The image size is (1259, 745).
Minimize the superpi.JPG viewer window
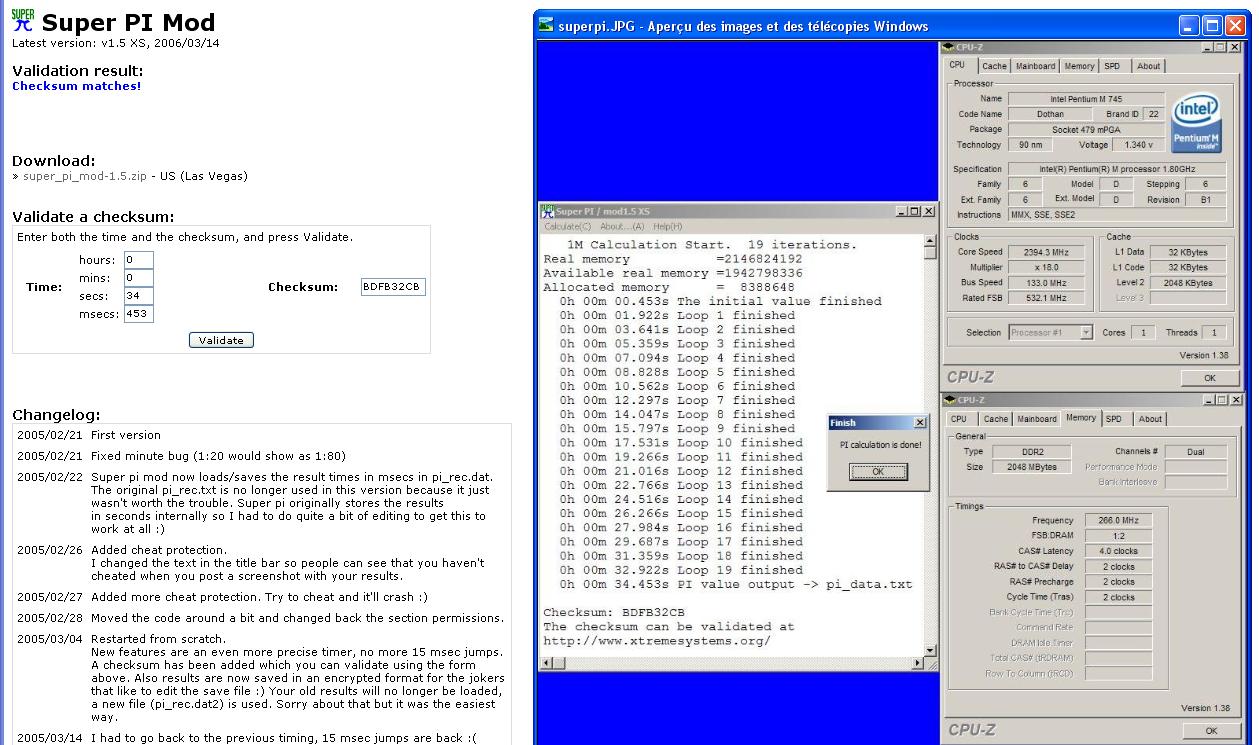click(x=1189, y=27)
